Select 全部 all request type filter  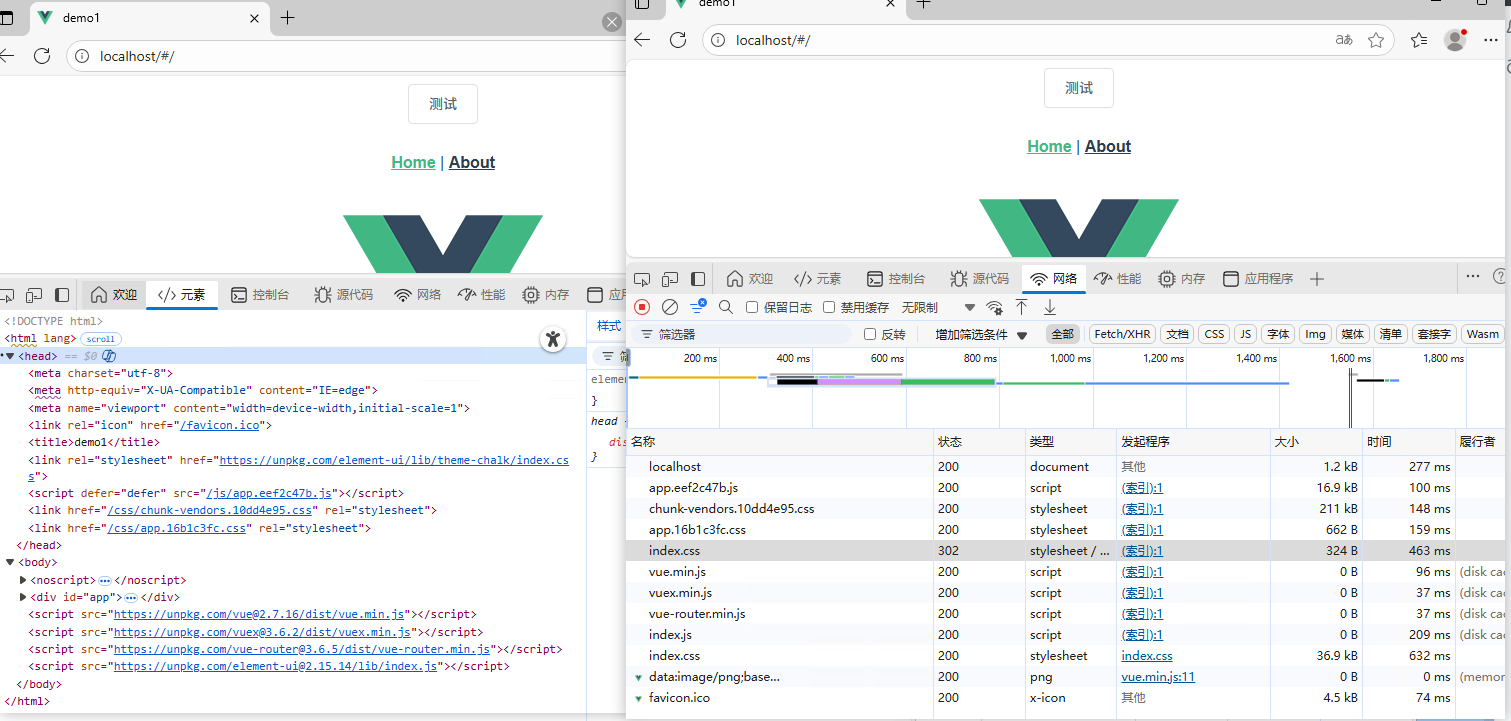click(1062, 334)
